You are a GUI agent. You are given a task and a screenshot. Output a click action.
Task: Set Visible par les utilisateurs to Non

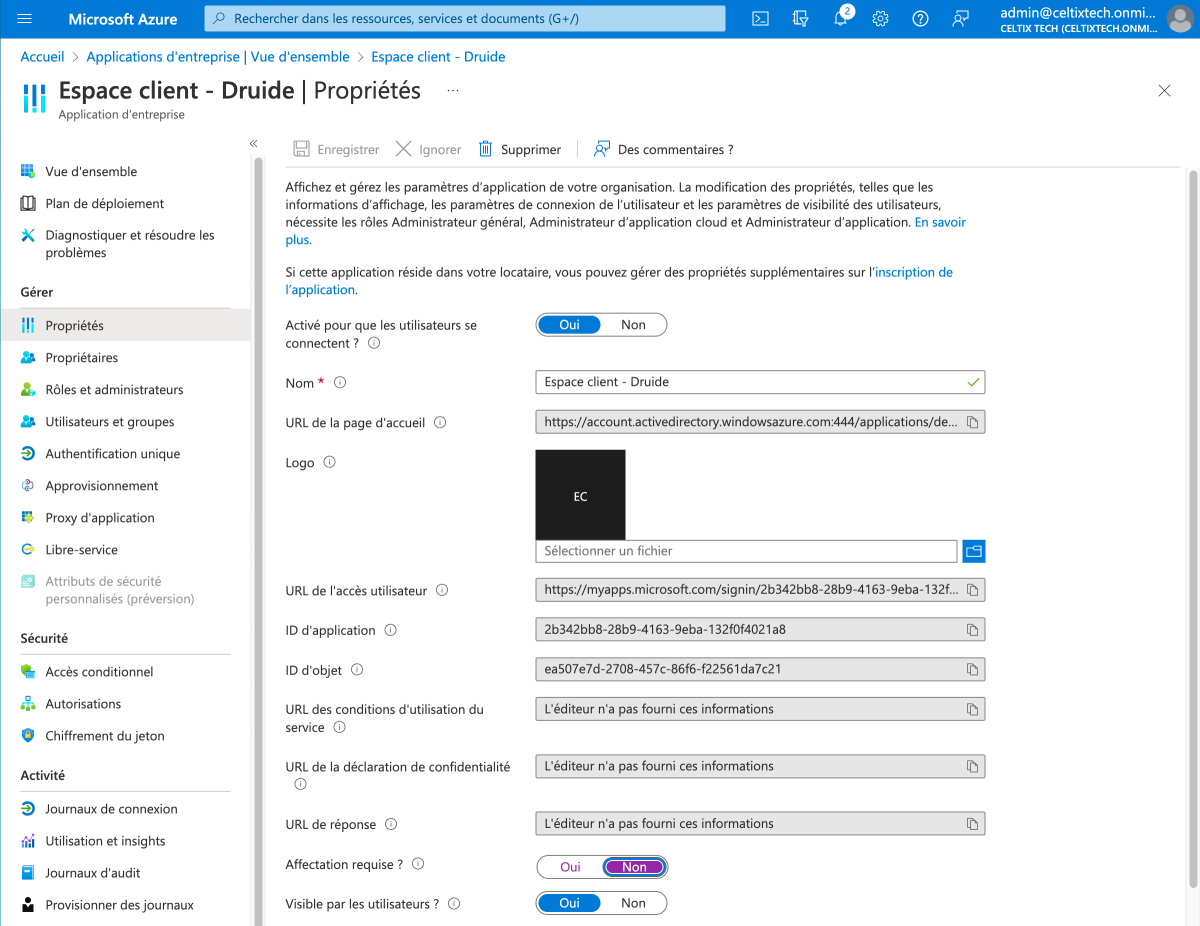pos(633,903)
